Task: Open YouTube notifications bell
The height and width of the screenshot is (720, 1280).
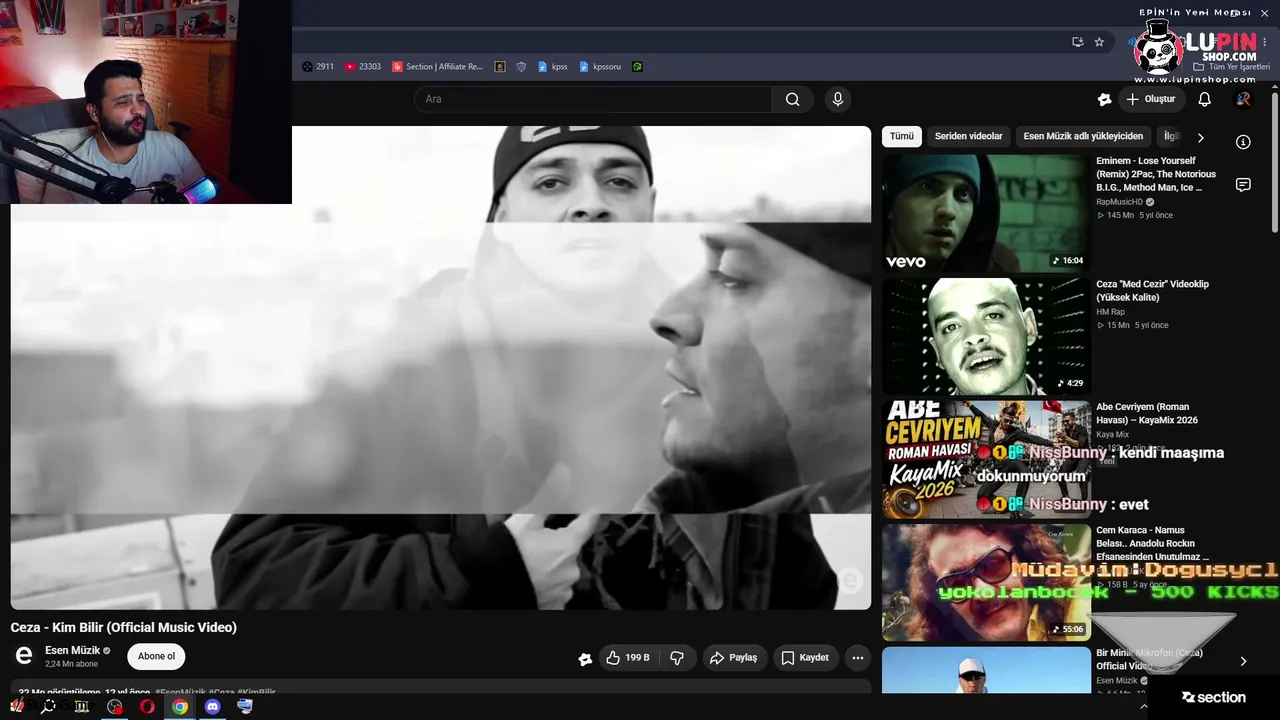Action: (1205, 99)
